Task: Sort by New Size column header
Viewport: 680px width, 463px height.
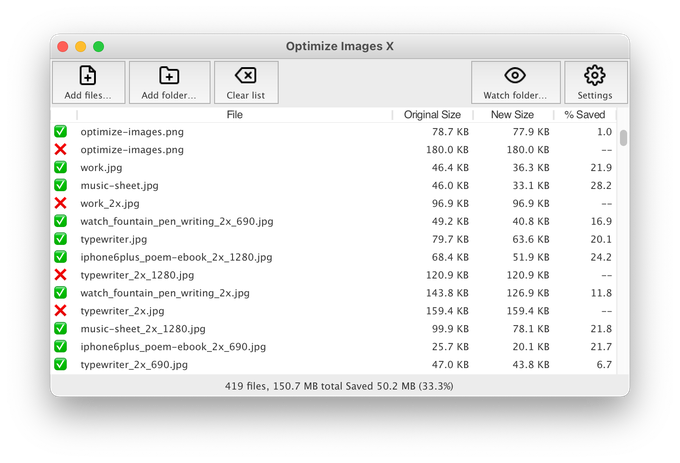Action: [x=515, y=115]
